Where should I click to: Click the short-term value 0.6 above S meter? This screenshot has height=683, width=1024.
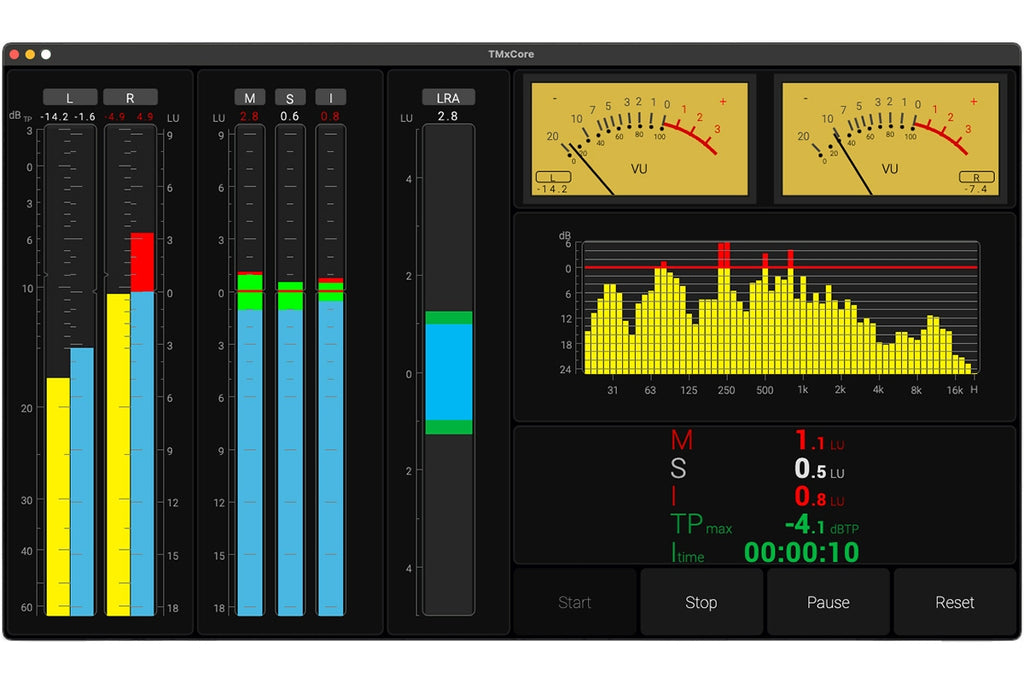[290, 116]
